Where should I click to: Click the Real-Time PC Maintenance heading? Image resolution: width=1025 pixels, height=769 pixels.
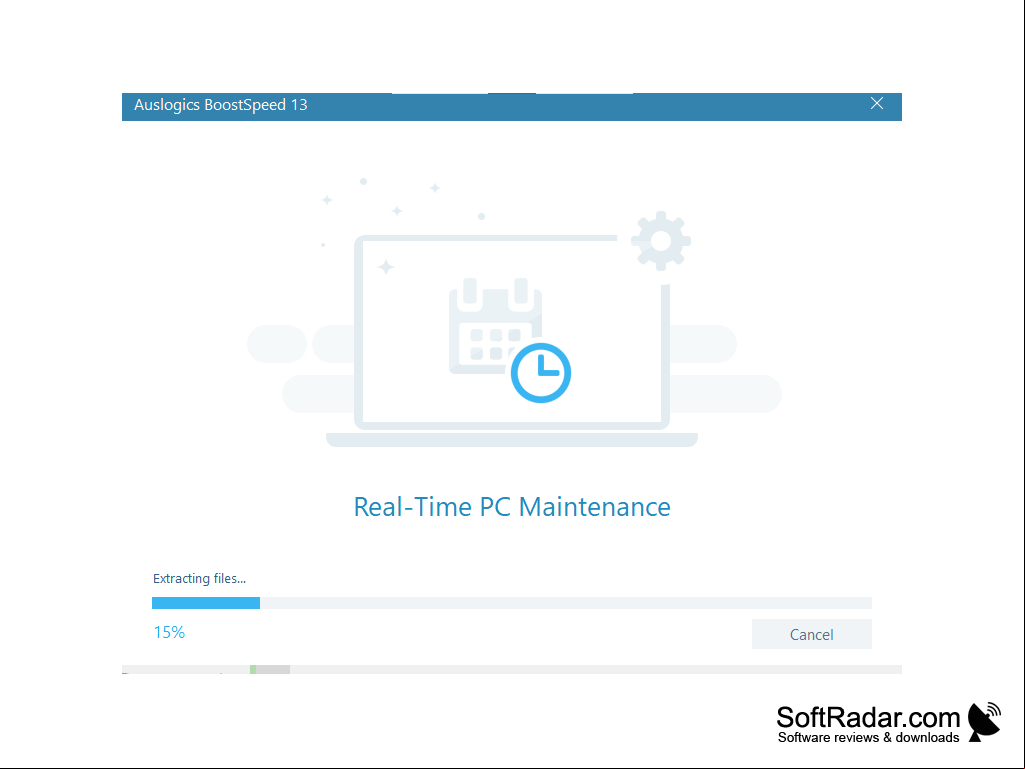tap(512, 507)
